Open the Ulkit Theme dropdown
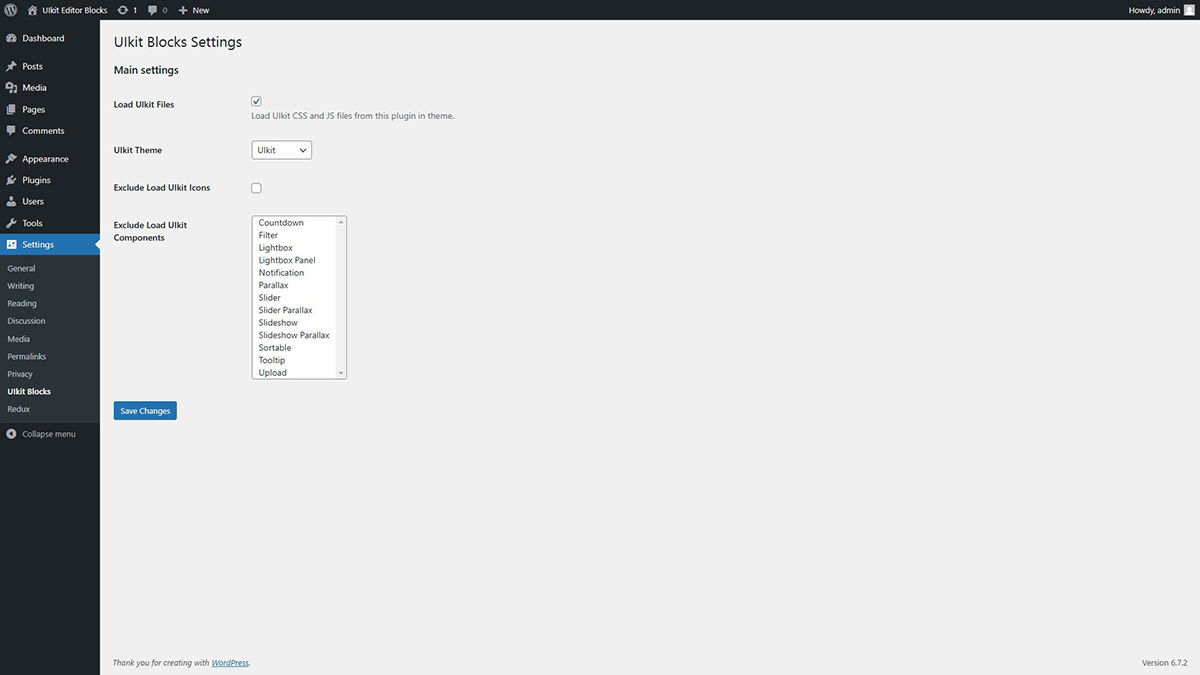The image size is (1200, 675). point(282,150)
